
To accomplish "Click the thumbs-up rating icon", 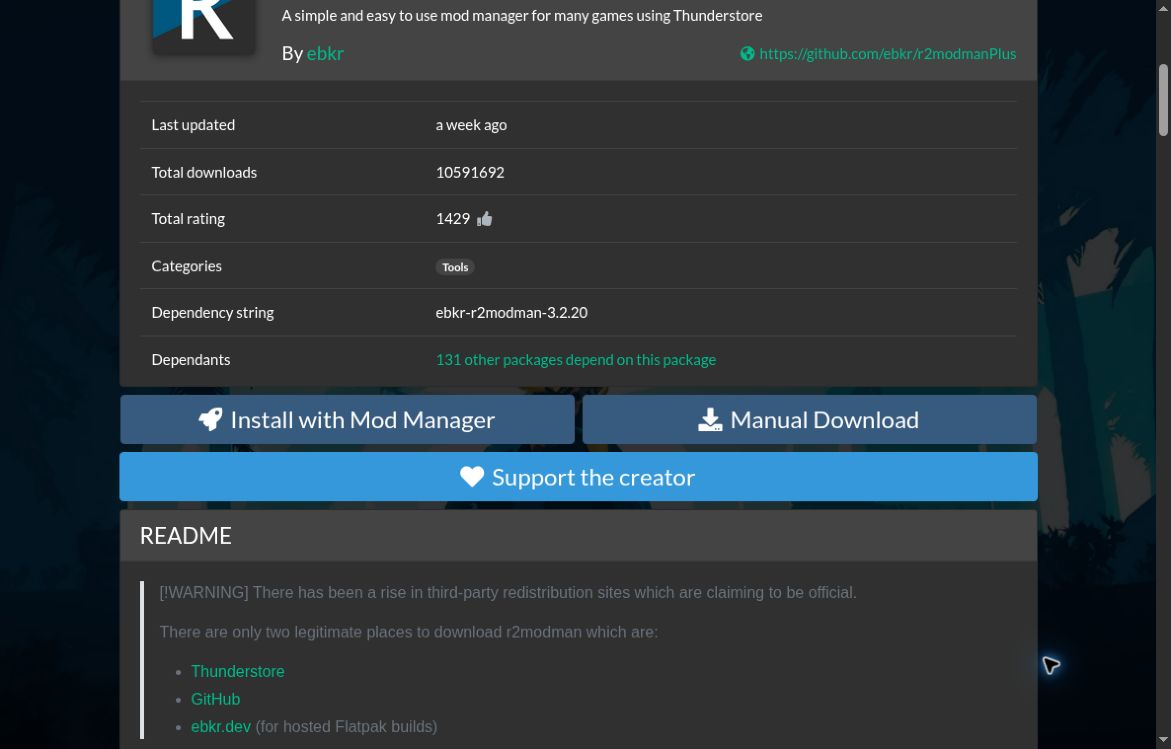I will pyautogui.click(x=485, y=219).
